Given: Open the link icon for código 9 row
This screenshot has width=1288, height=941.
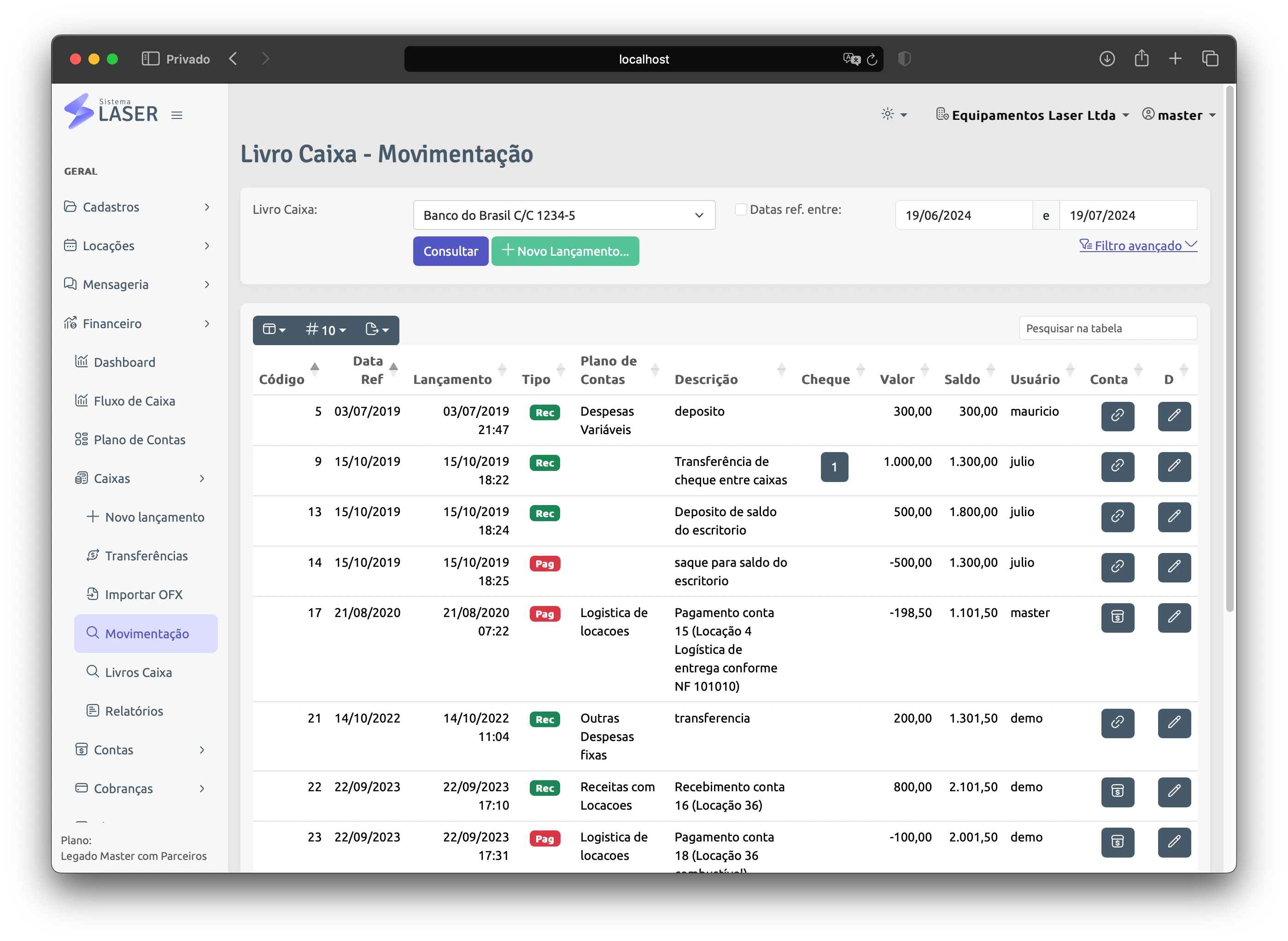Looking at the screenshot, I should [1117, 466].
